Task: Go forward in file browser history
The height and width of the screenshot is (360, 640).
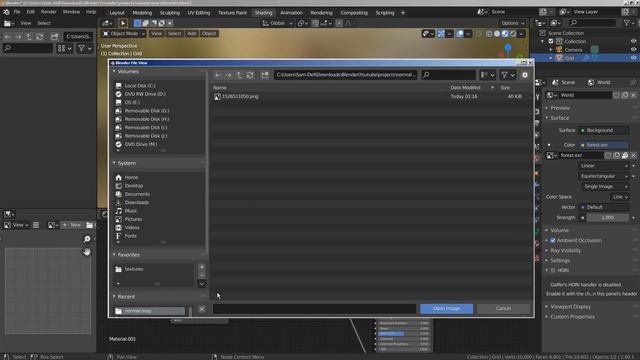Action: coord(229,75)
